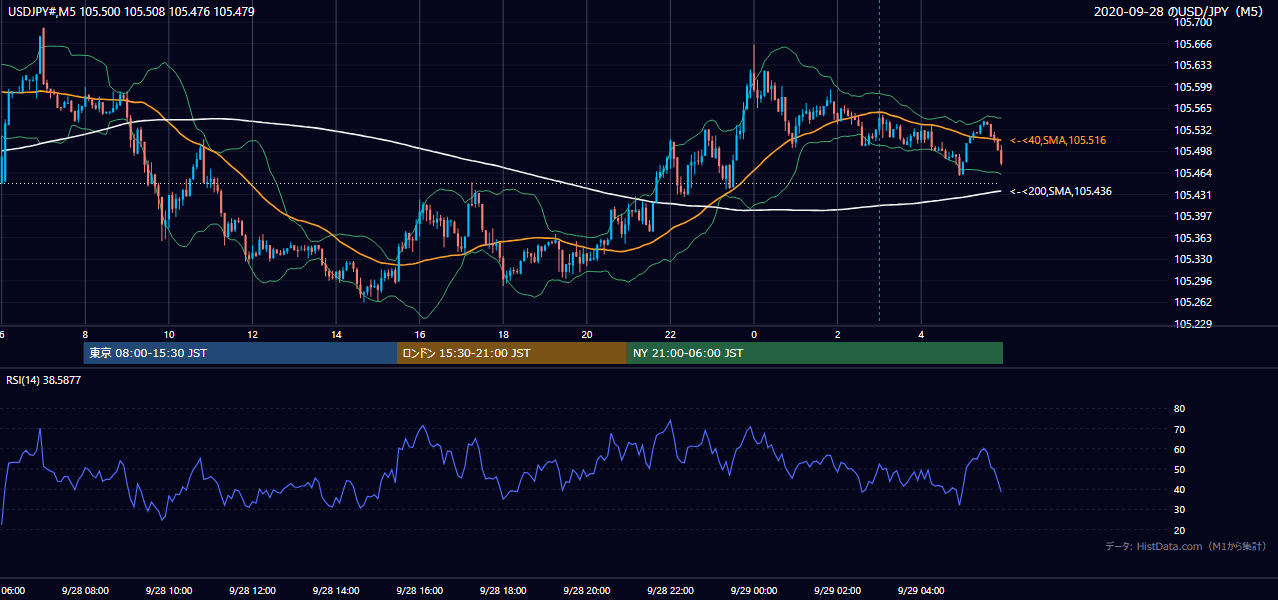
Task: Click the 9/29 00:00 time axis label
Action: pos(752,591)
